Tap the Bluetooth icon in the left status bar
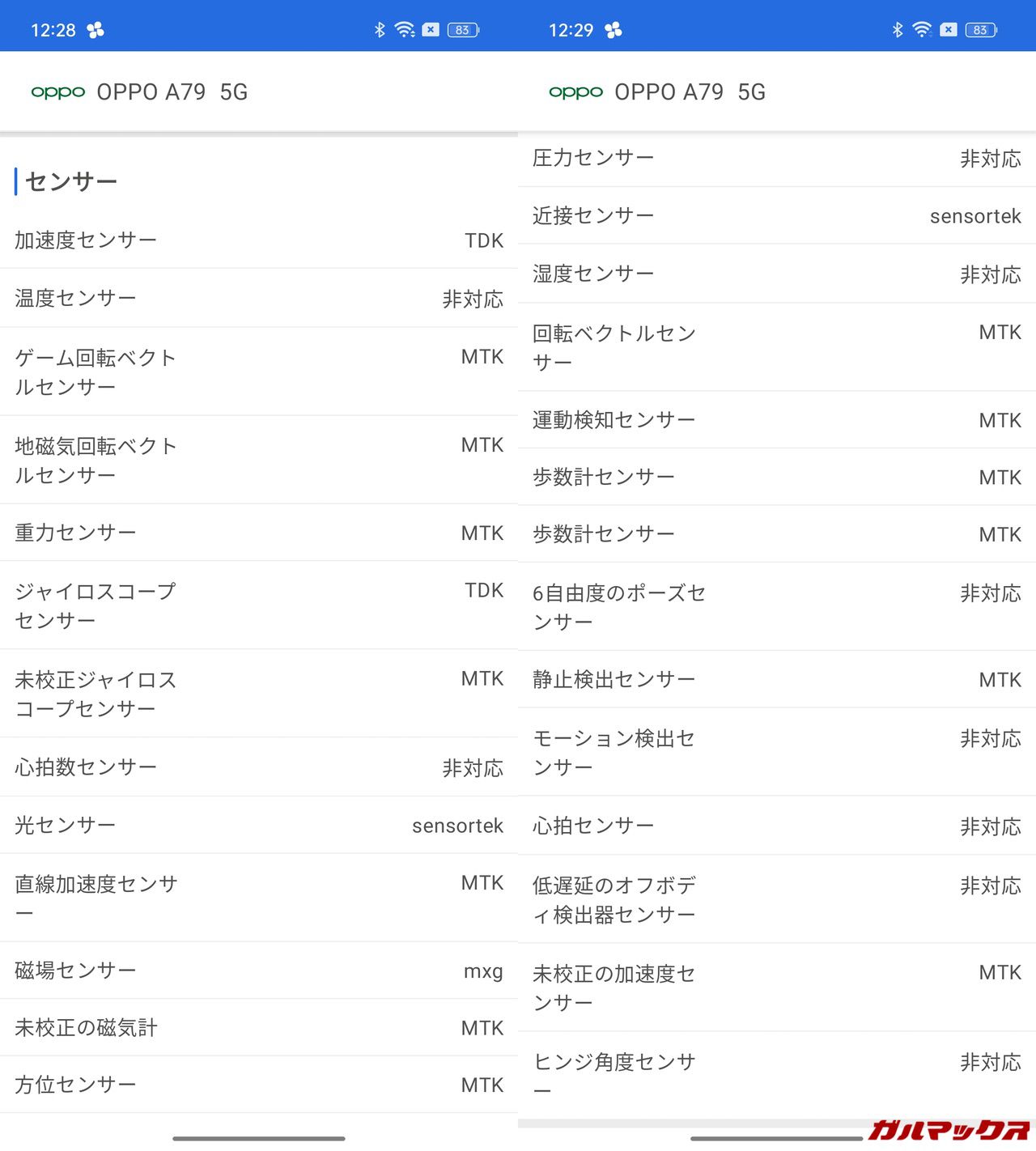Screen dimensions: 1036x1151 (x=379, y=30)
